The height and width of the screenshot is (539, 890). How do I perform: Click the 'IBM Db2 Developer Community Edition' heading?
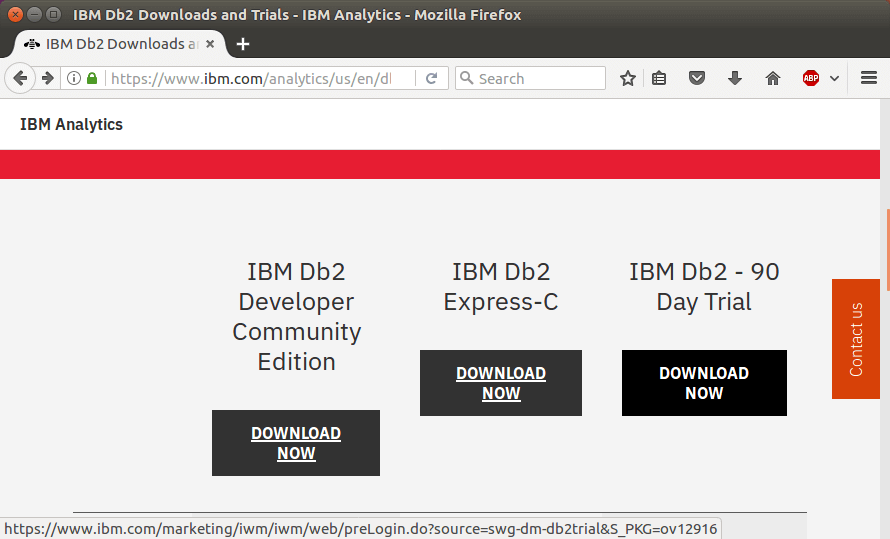point(296,317)
